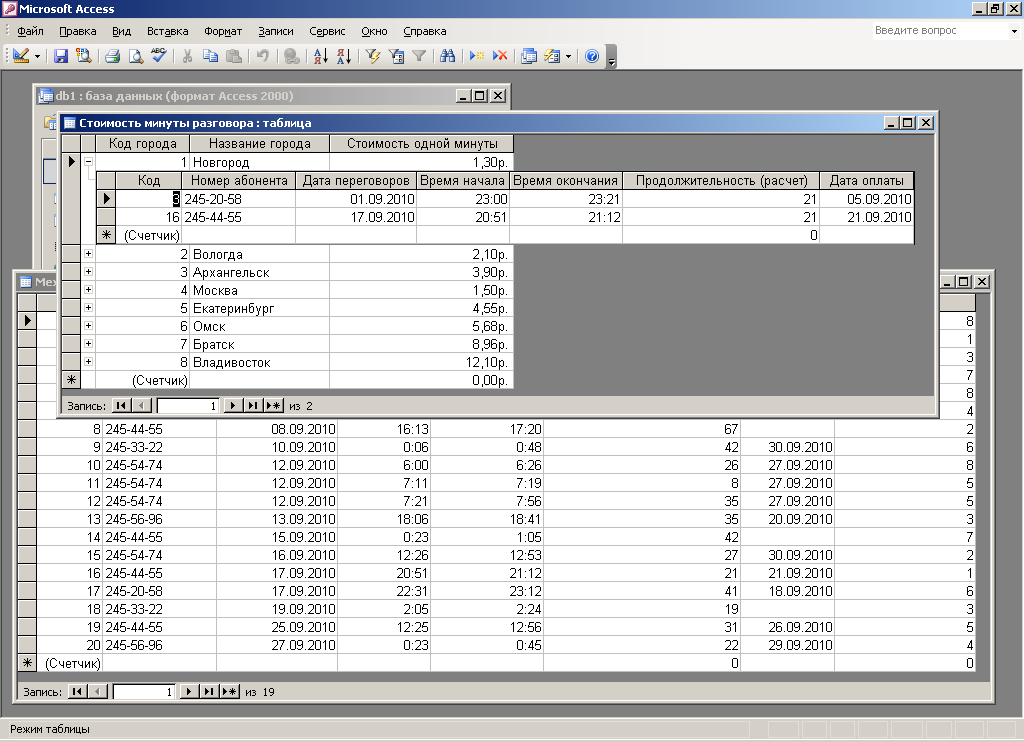Image resolution: width=1024 pixels, height=742 pixels.
Task: Open the Записи menu
Action: pos(276,31)
